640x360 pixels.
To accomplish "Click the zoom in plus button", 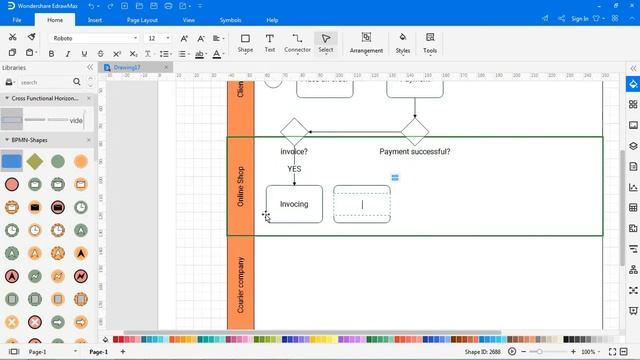I will 573,351.
